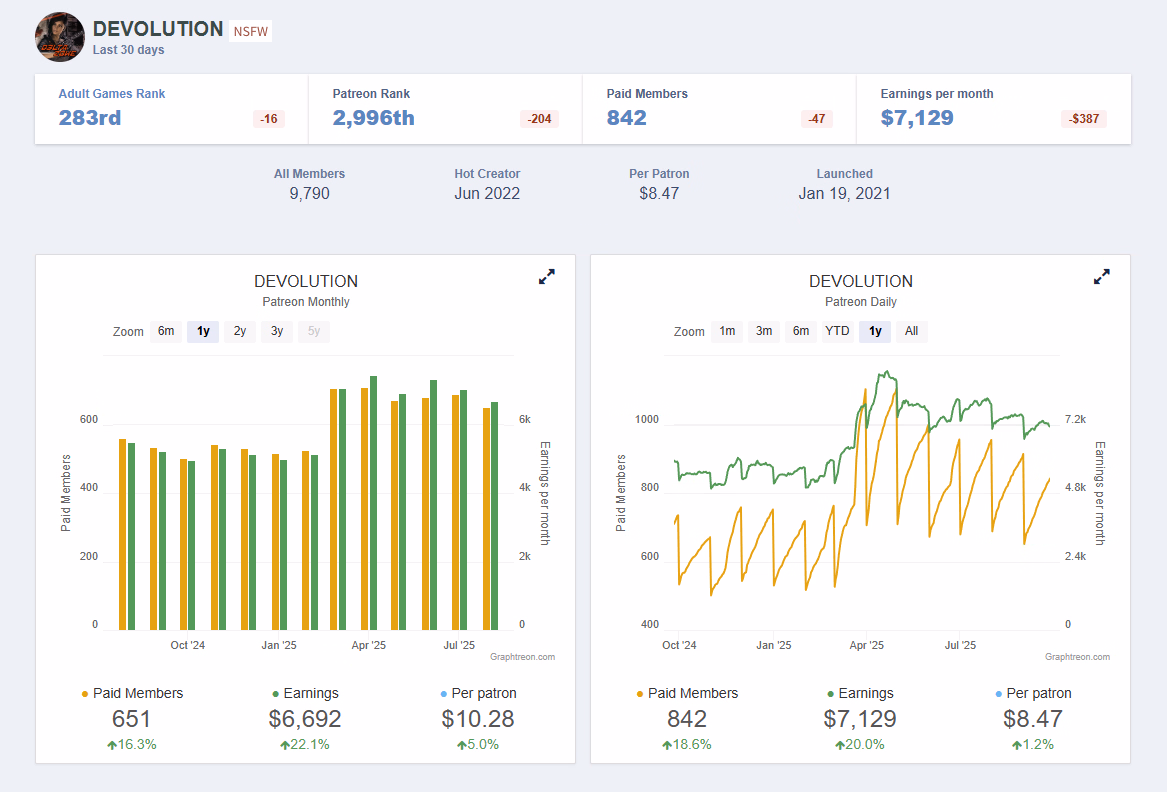The width and height of the screenshot is (1167, 792).
Task: Toggle Earnings series in Daily chart legend
Action: point(860,693)
